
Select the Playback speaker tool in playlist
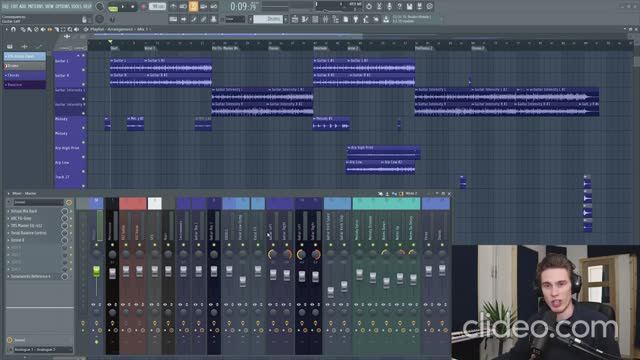77,29
